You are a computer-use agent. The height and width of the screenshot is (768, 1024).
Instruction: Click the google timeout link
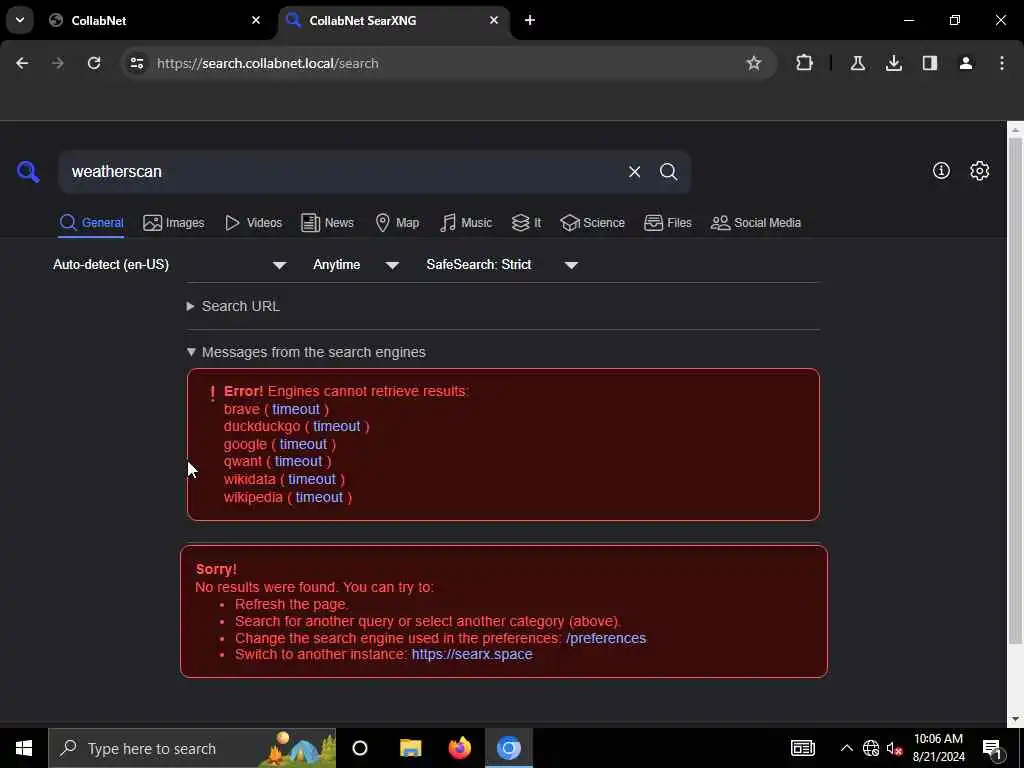303,444
